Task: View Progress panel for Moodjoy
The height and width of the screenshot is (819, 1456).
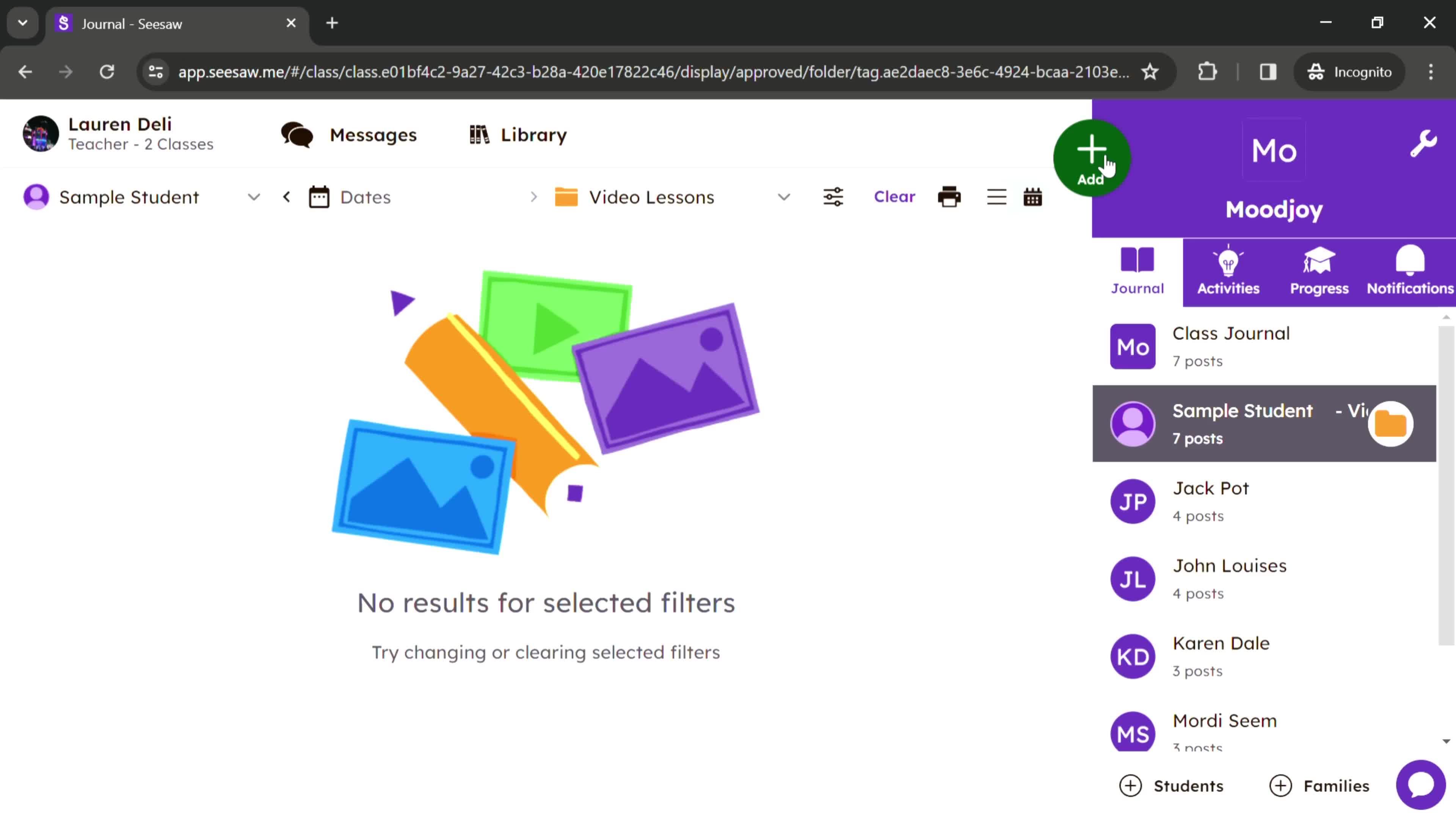Action: point(1320,270)
